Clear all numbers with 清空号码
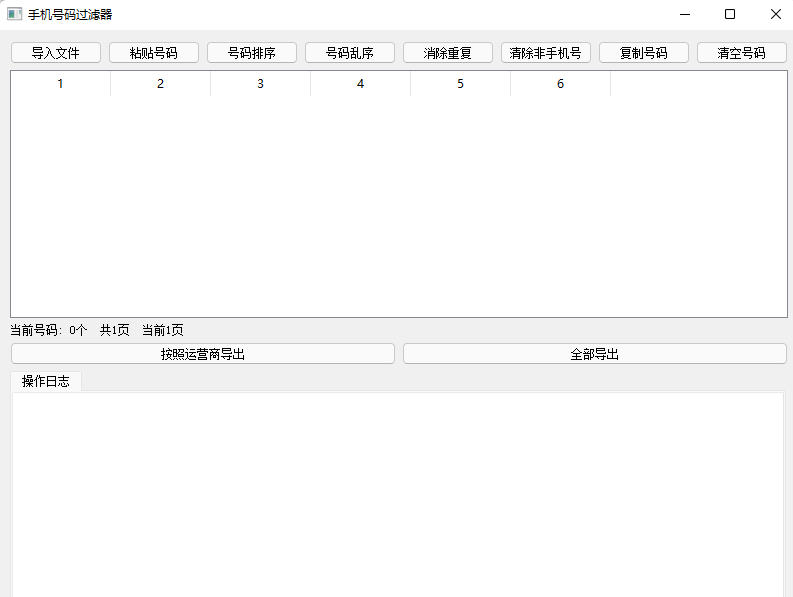 [x=742, y=53]
